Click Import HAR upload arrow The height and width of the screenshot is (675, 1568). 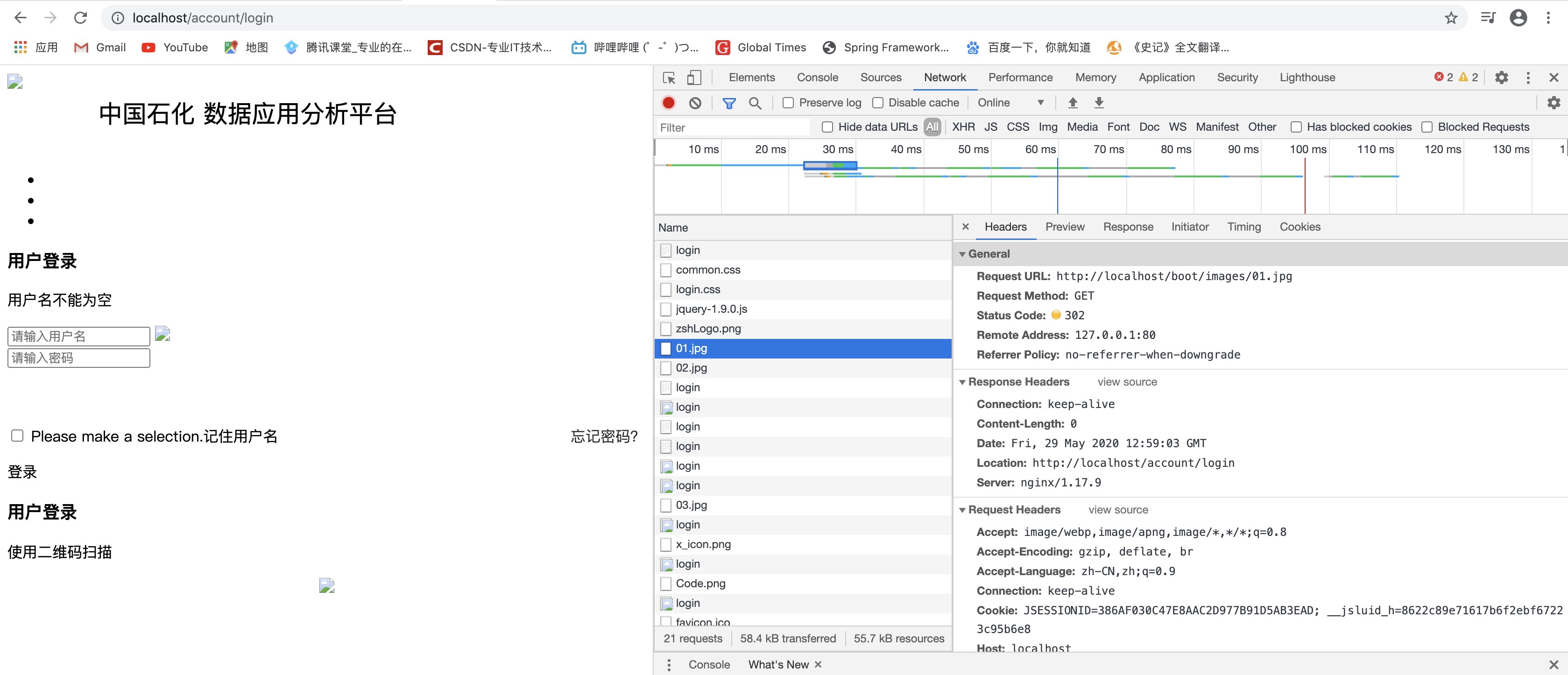point(1073,103)
